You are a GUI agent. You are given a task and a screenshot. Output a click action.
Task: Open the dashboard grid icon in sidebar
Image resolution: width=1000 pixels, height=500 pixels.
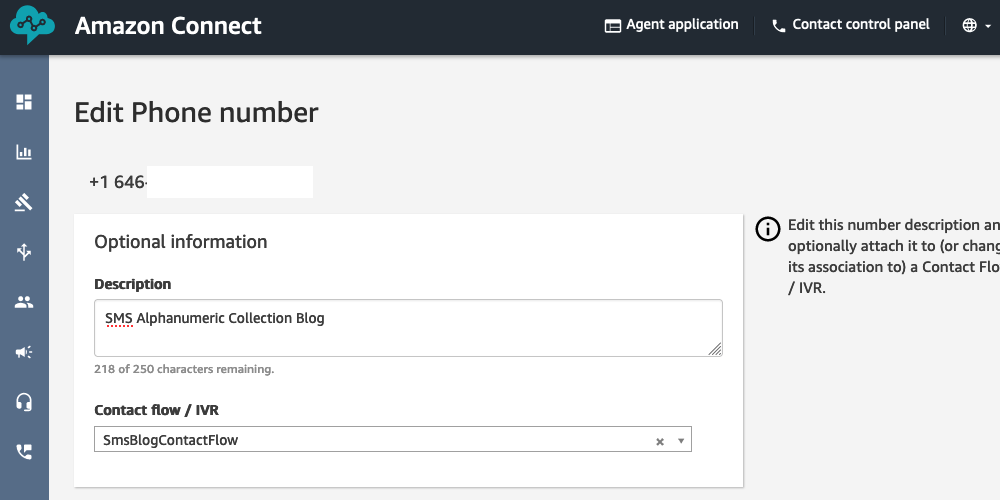24,102
